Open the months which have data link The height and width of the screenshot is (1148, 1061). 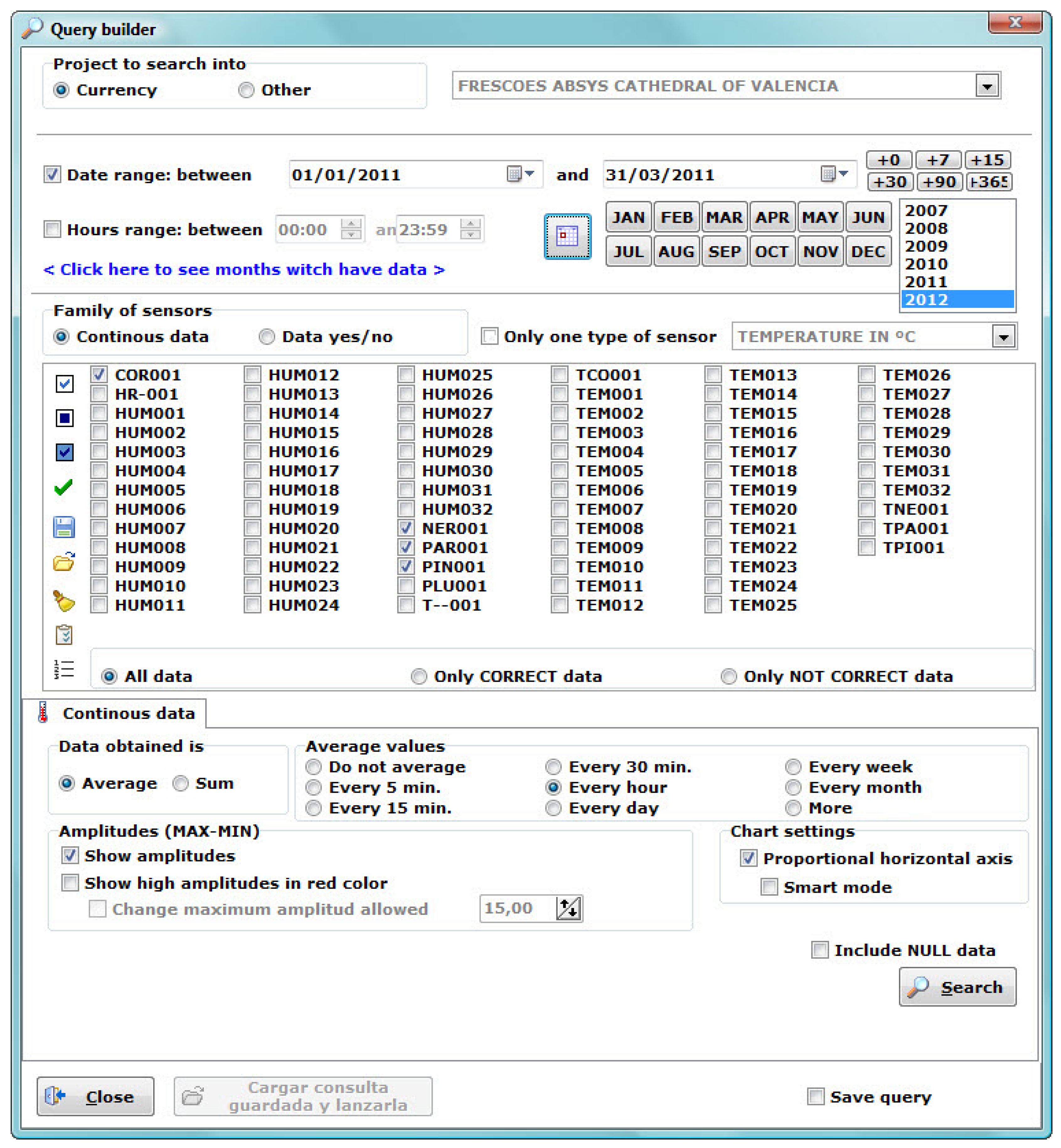[244, 269]
